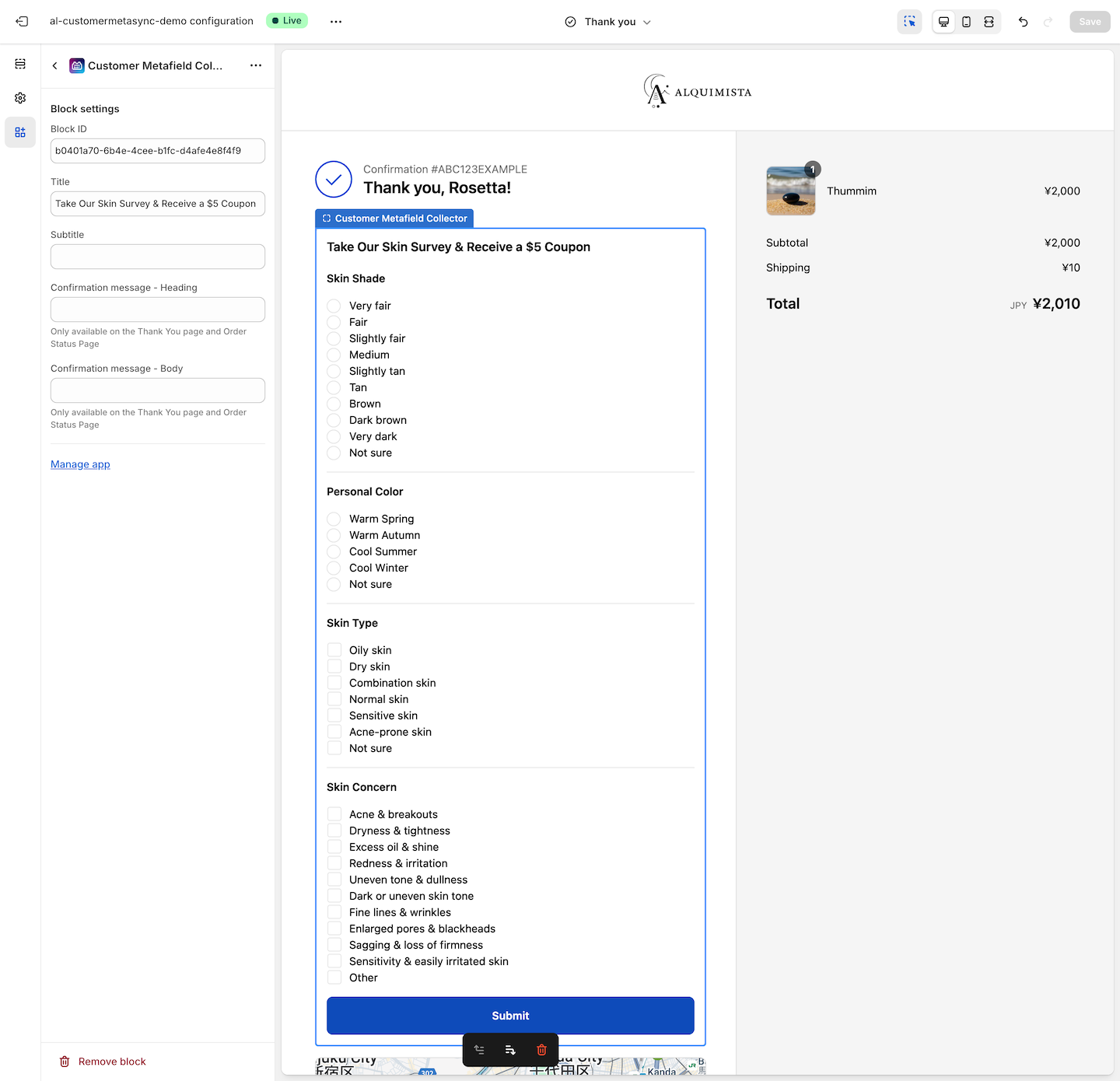Viewport: 1120px width, 1081px height.
Task: Go back from Customer Metafield Collector panel
Action: tap(55, 66)
